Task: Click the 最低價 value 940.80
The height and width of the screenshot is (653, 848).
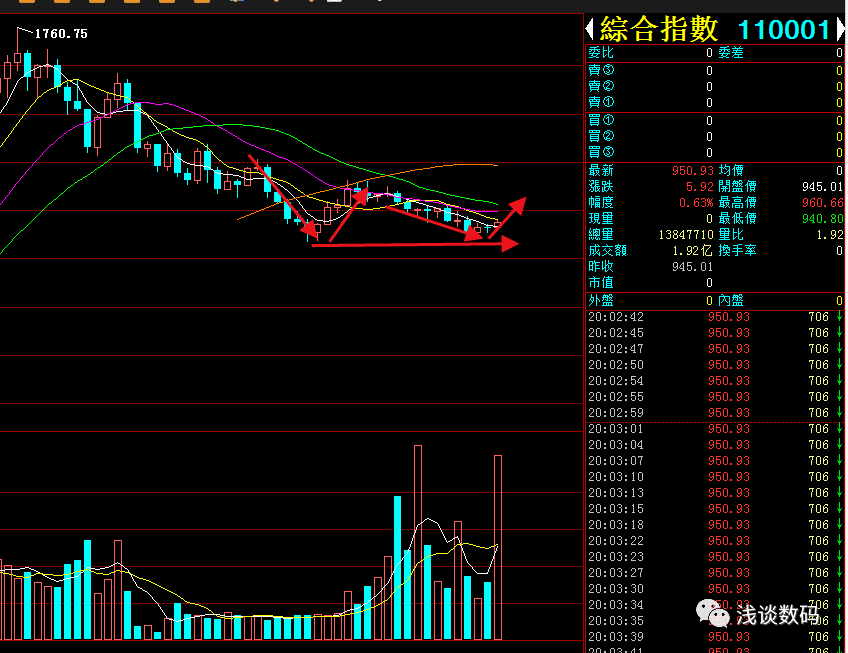Action: tap(823, 219)
